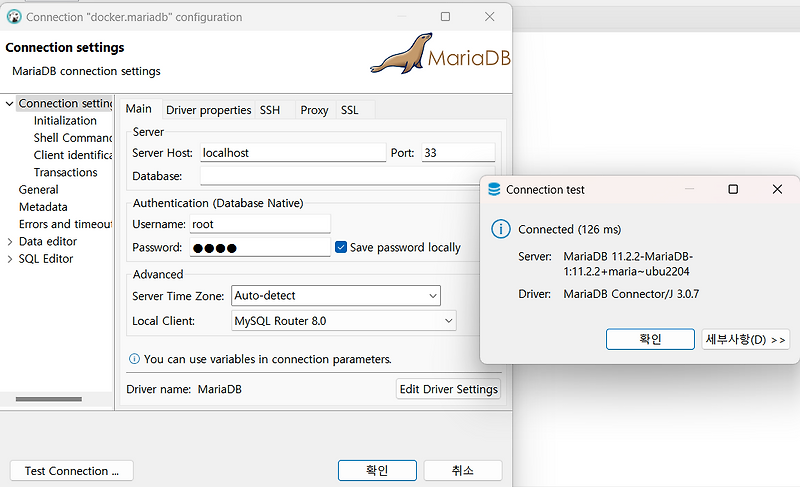Toggle Save password locally checkbox
Image resolution: width=800 pixels, height=487 pixels.
[x=341, y=247]
